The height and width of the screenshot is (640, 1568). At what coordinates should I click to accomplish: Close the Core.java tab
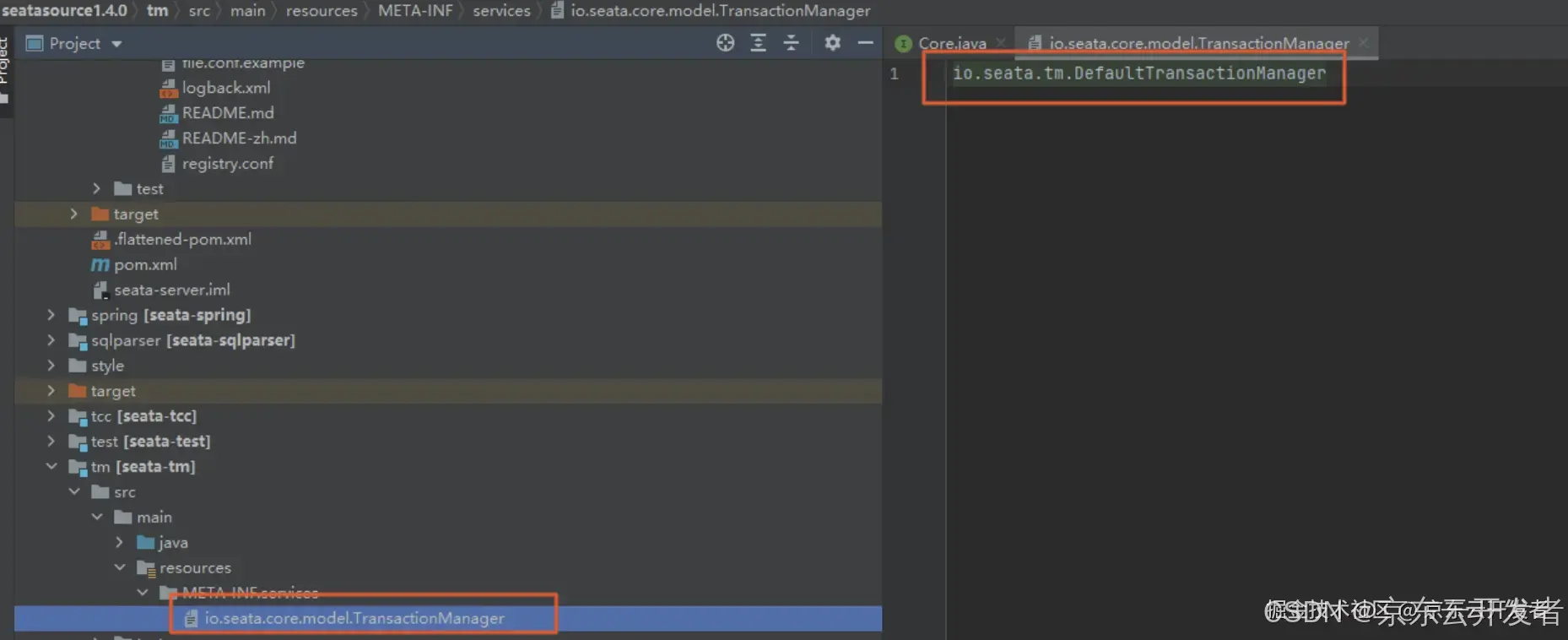click(x=1000, y=42)
